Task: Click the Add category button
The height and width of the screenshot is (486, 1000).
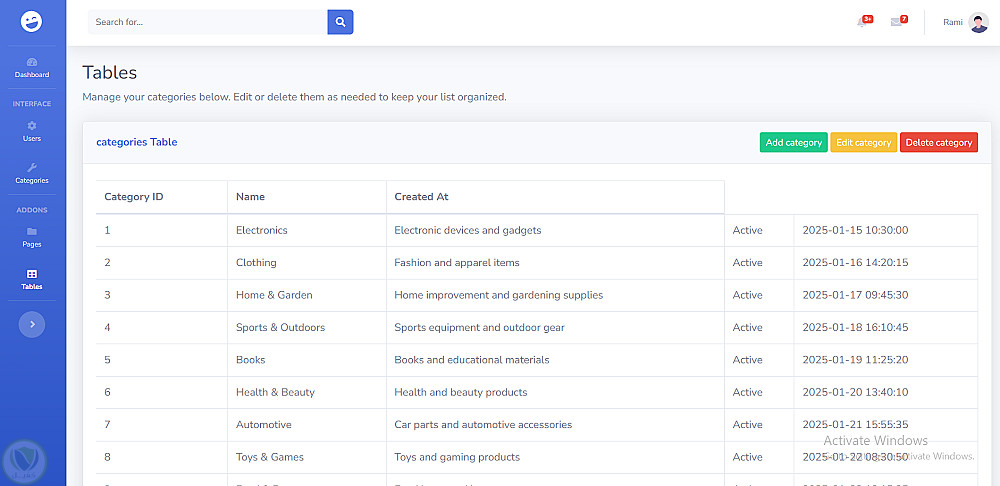Action: click(793, 143)
